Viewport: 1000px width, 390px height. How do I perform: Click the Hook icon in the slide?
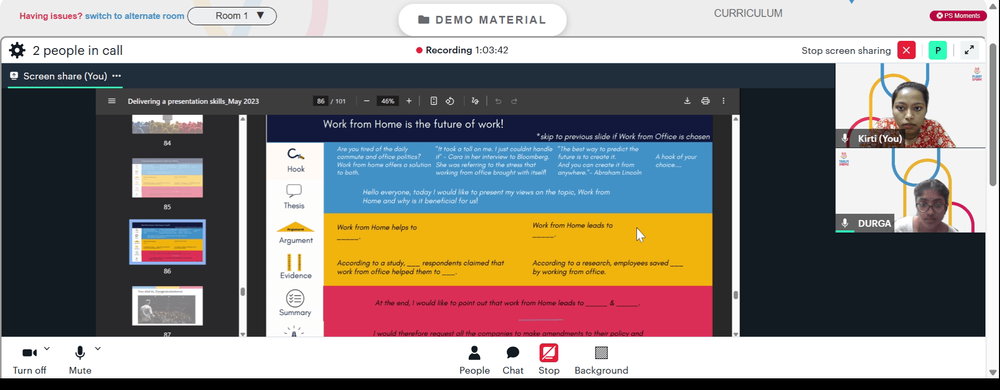tap(295, 154)
